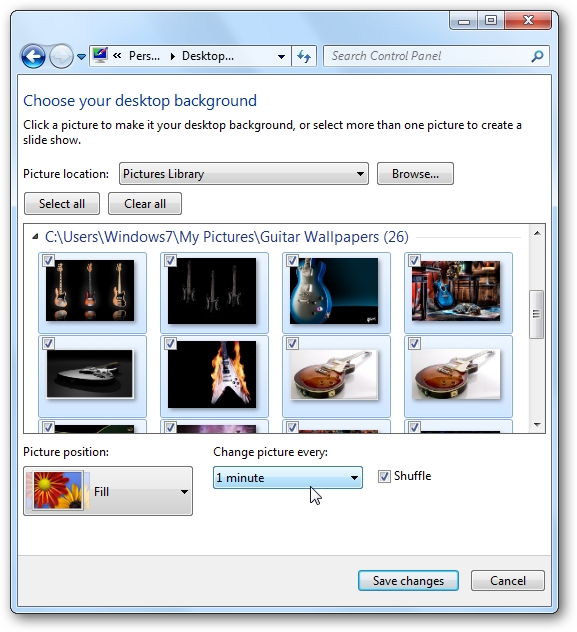Maximize the Desktop Background window
577x632 pixels.
[491, 21]
